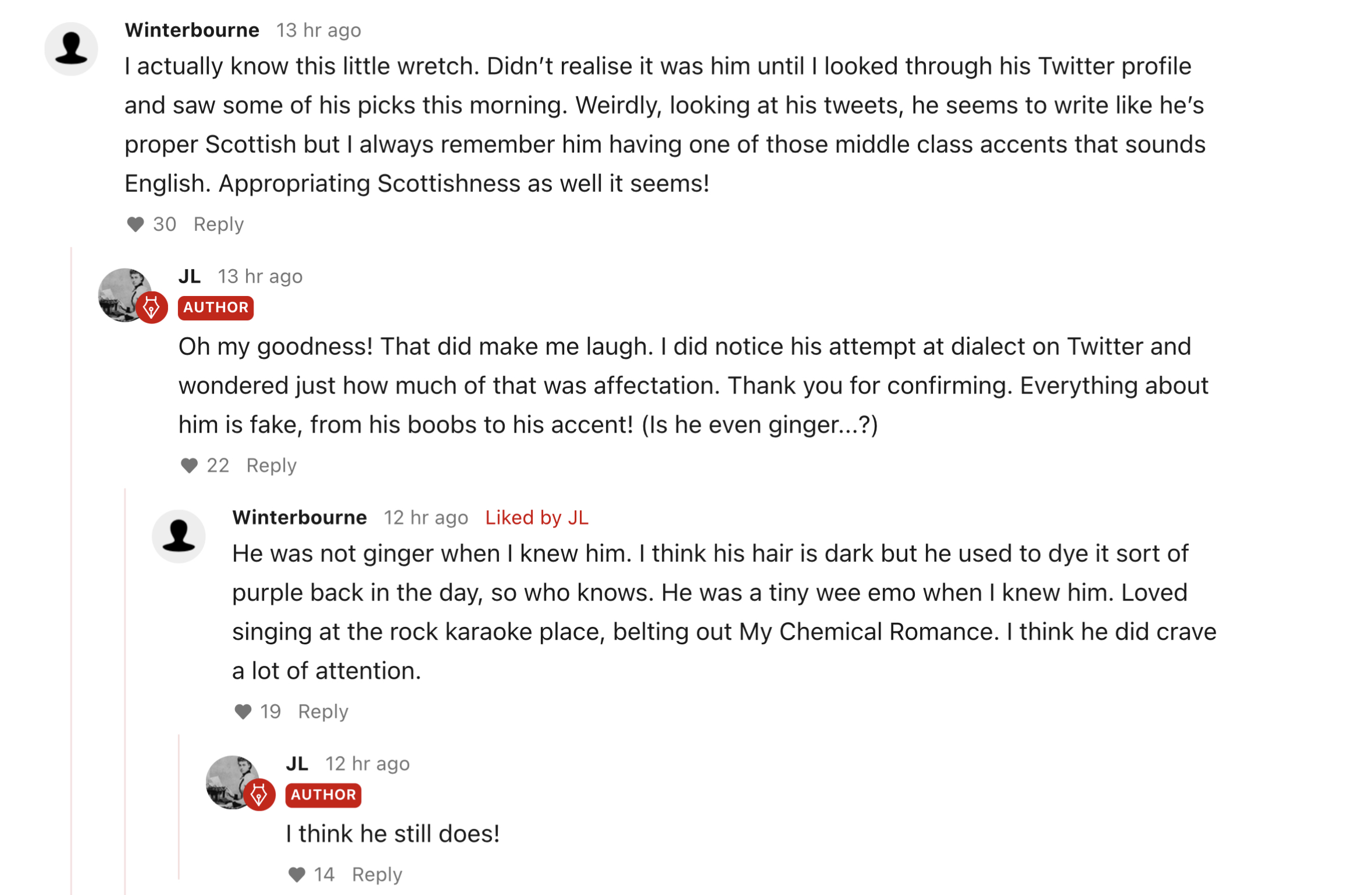The width and height of the screenshot is (1372, 895).
Task: Click the red pen badge on JL's last avatar
Action: pyautogui.click(x=259, y=795)
